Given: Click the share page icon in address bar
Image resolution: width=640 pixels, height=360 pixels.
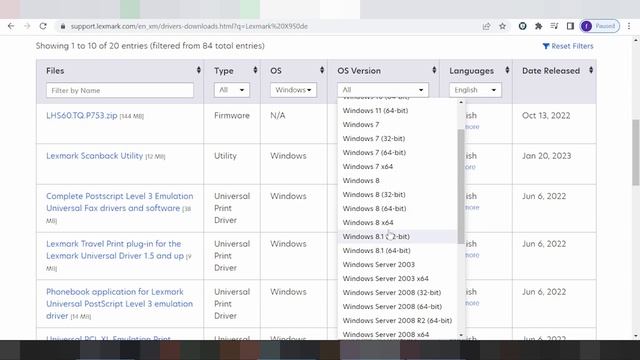Looking at the screenshot, I should (486, 26).
